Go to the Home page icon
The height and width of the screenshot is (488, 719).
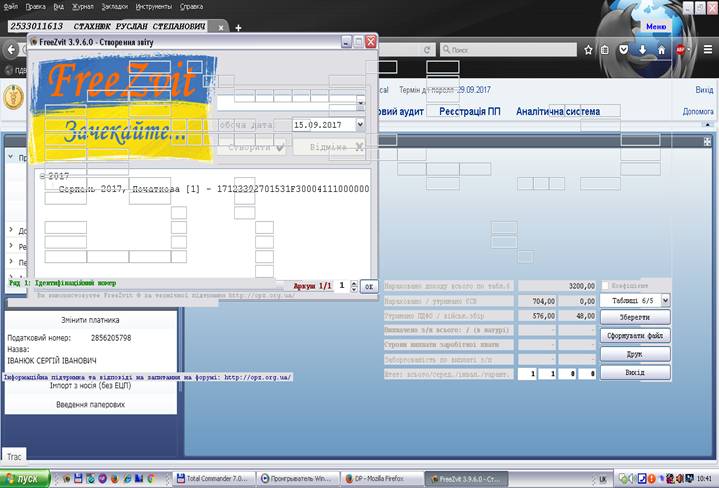(x=659, y=49)
